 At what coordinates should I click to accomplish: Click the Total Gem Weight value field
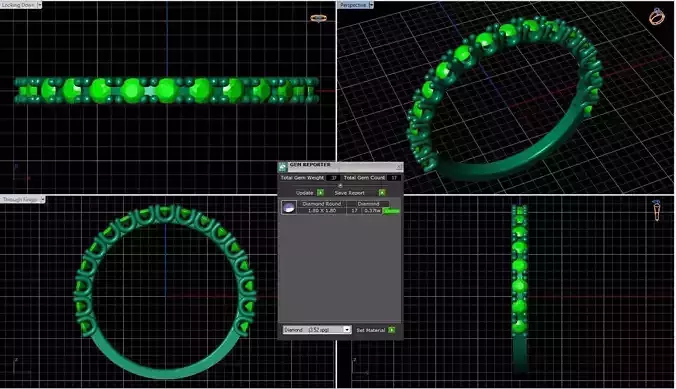click(333, 178)
